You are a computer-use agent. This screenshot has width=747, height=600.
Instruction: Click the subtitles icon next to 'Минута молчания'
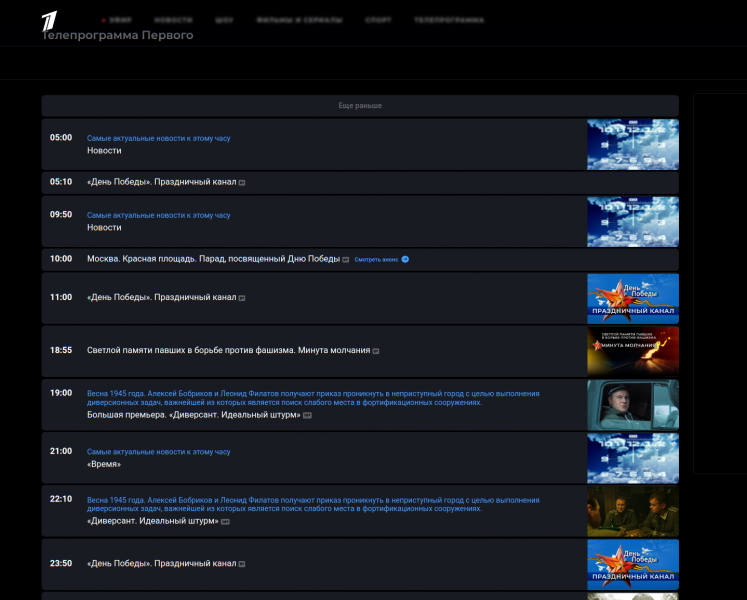coord(376,351)
